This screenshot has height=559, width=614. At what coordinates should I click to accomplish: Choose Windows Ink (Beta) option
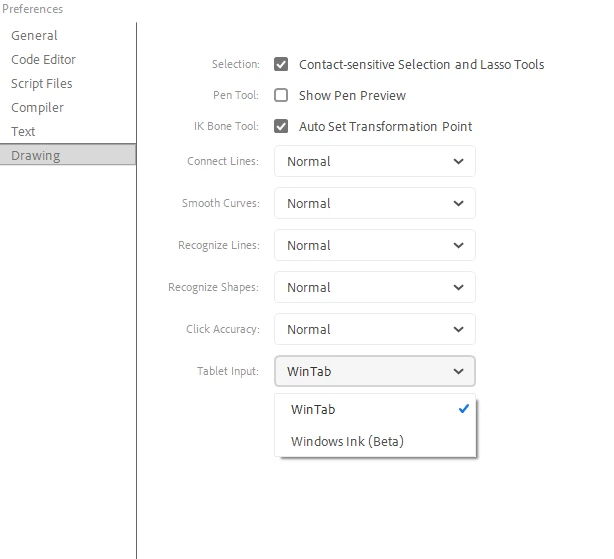click(346, 441)
